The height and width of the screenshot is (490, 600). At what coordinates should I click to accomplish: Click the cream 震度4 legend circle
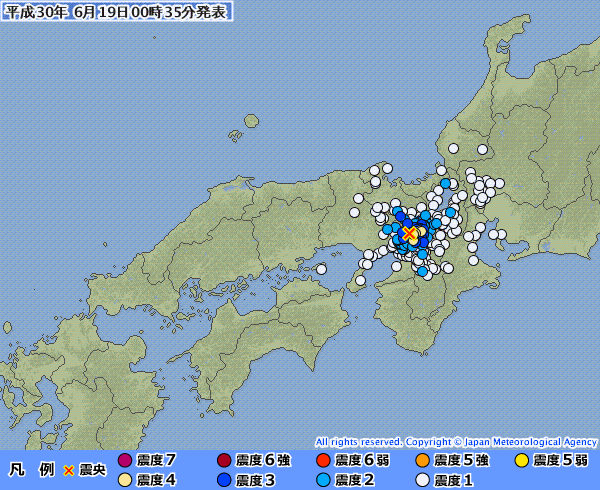click(x=125, y=480)
